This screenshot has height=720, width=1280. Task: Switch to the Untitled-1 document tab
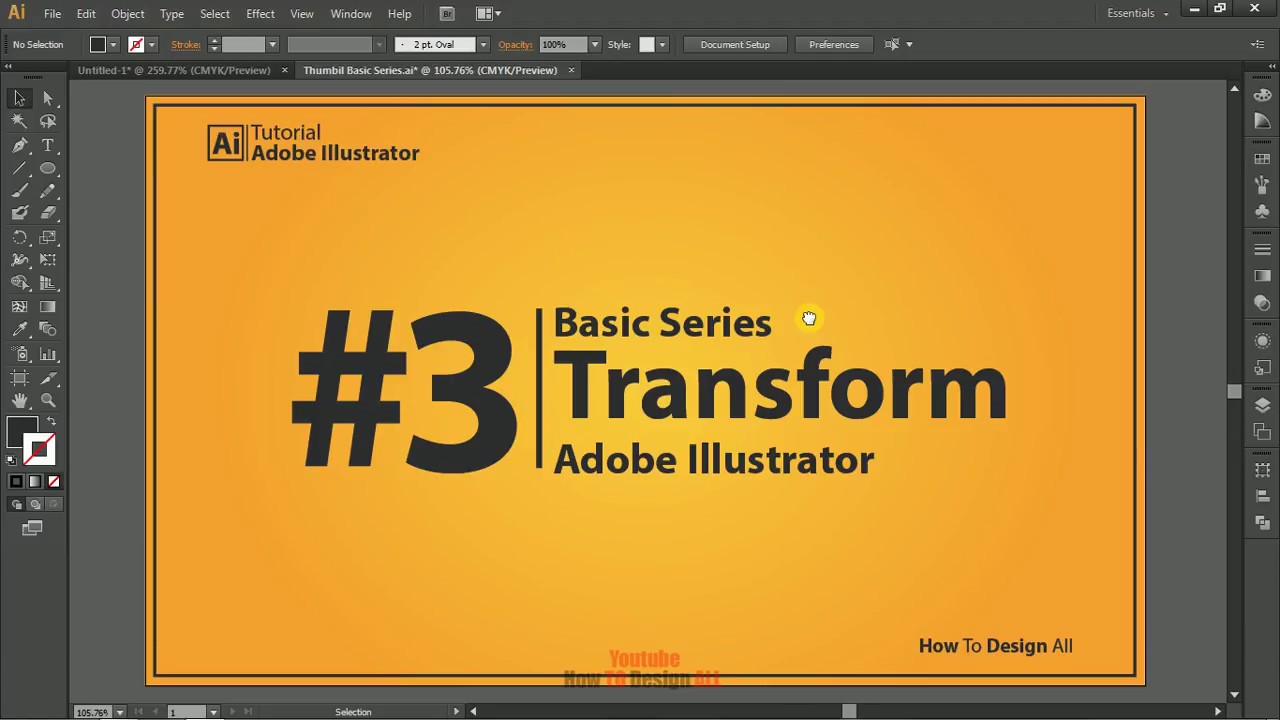point(174,70)
